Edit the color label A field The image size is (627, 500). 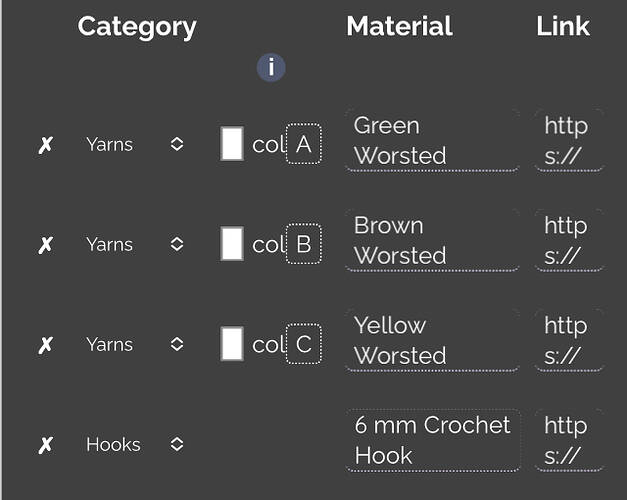[304, 144]
